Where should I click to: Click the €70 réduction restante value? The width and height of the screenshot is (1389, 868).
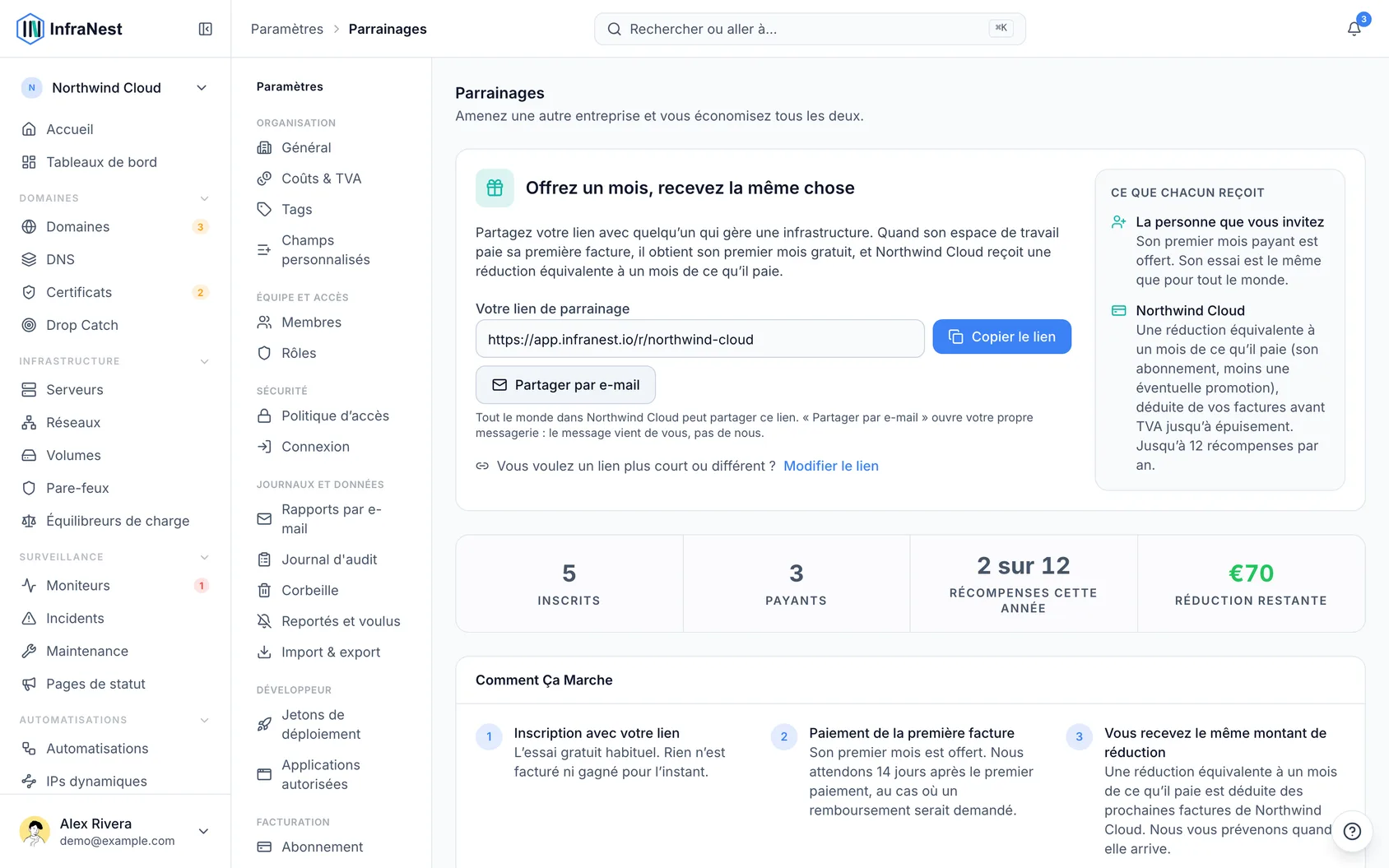tap(1251, 573)
